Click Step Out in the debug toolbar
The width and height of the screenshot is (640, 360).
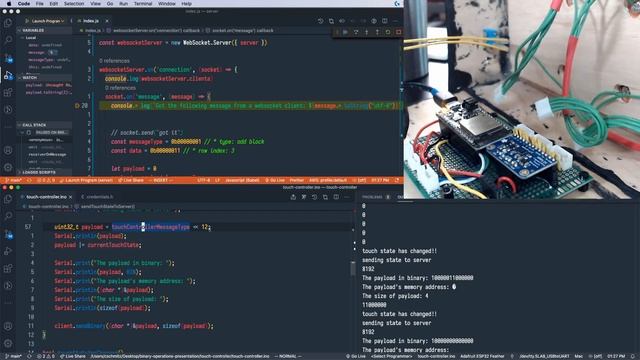click(x=377, y=32)
